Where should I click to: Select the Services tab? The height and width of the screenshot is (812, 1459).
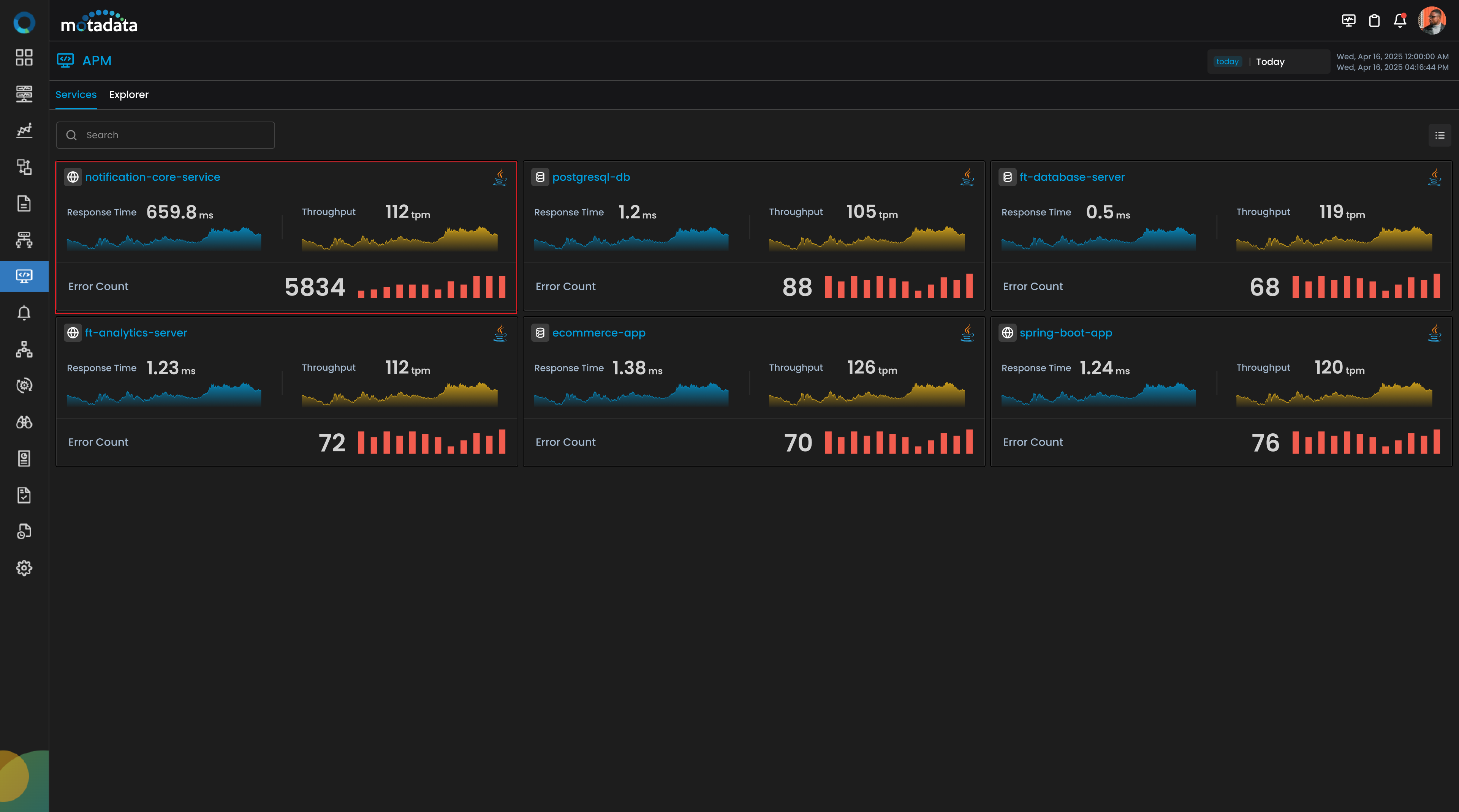tap(76, 95)
